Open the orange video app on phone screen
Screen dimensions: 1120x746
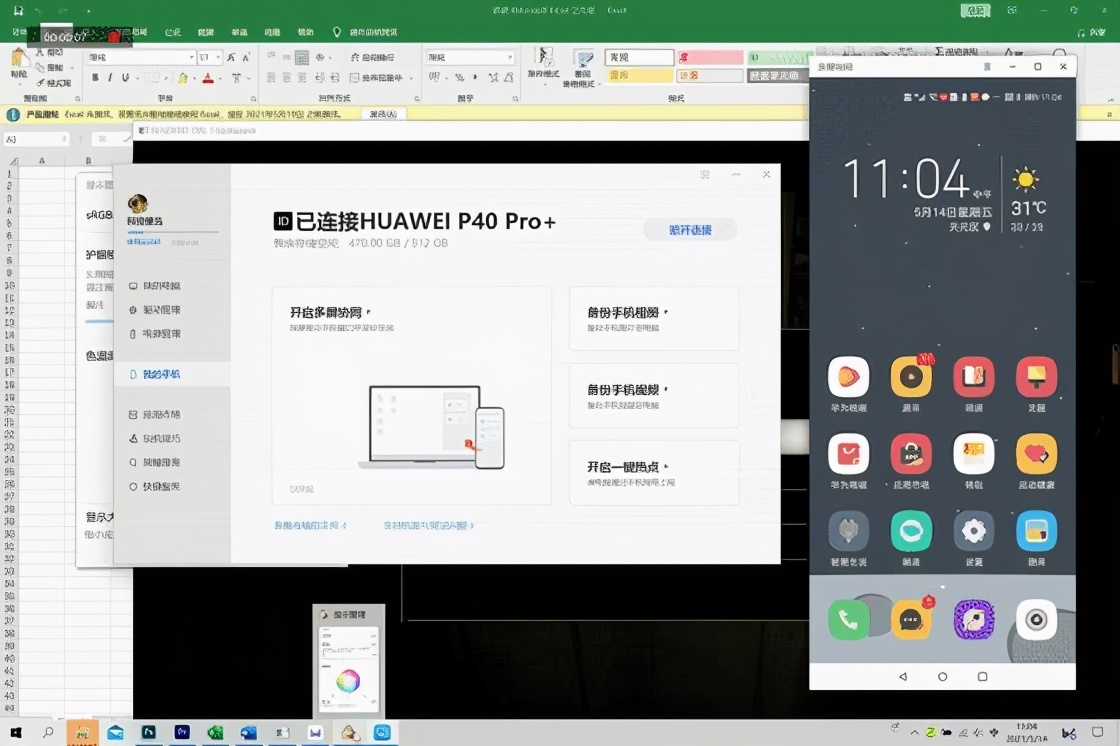coord(848,377)
